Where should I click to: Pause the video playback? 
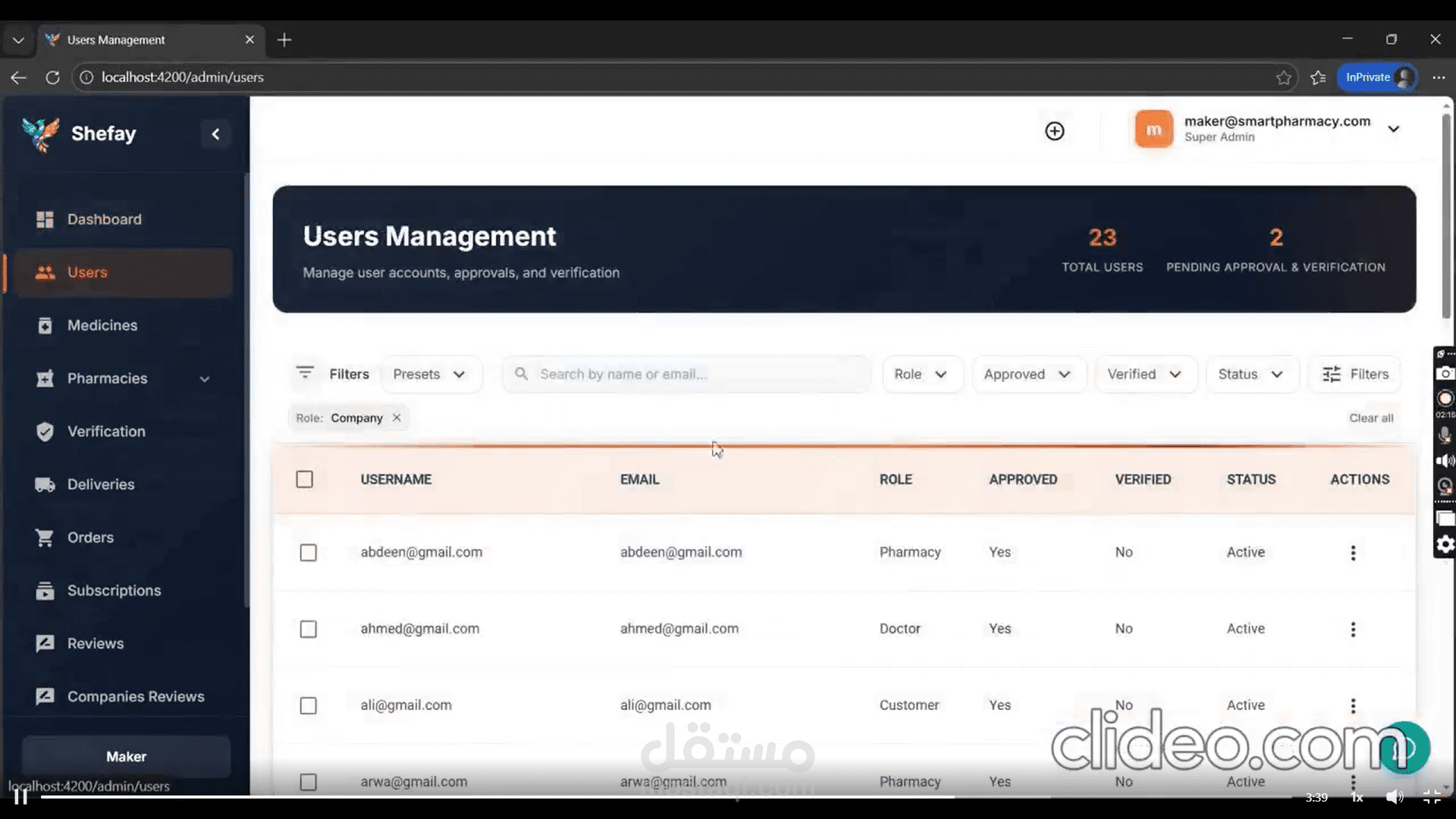(x=20, y=797)
